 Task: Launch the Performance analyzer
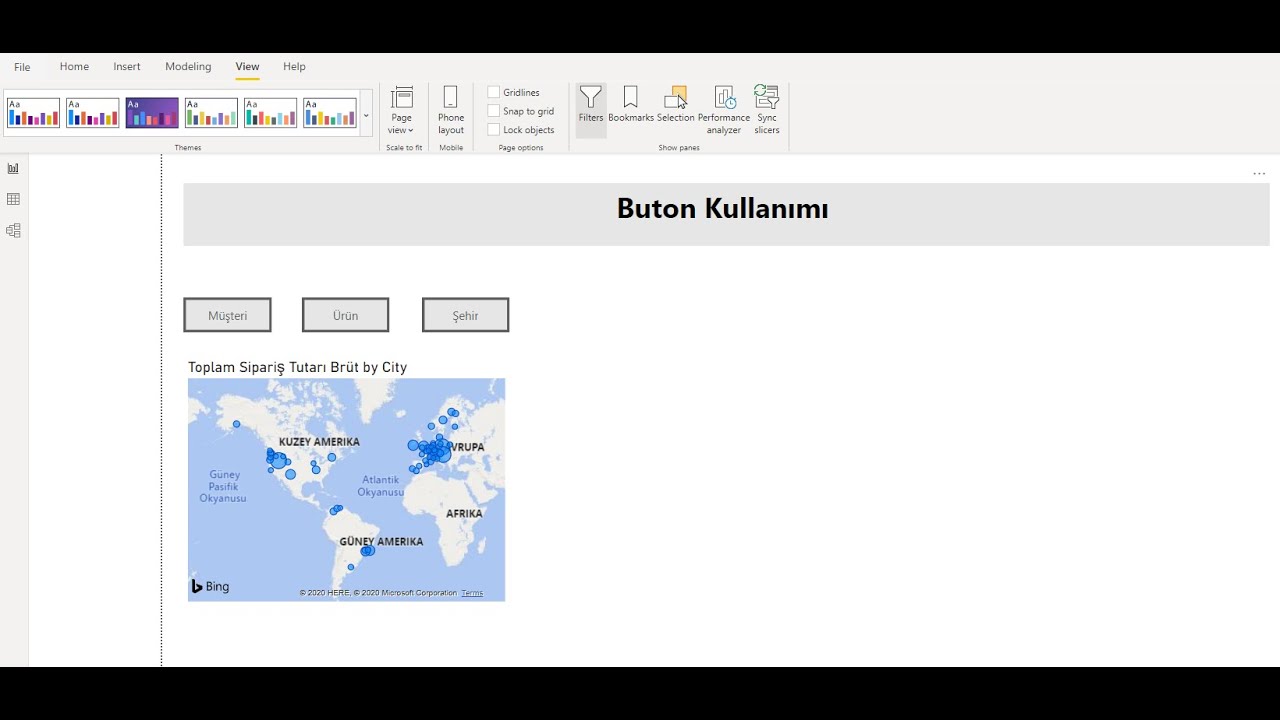[724, 110]
